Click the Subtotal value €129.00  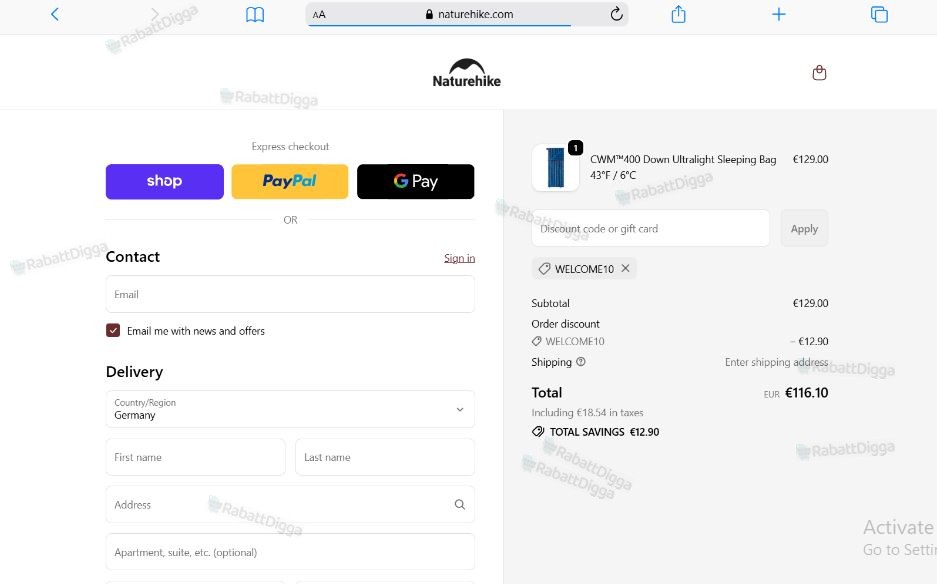coord(810,303)
